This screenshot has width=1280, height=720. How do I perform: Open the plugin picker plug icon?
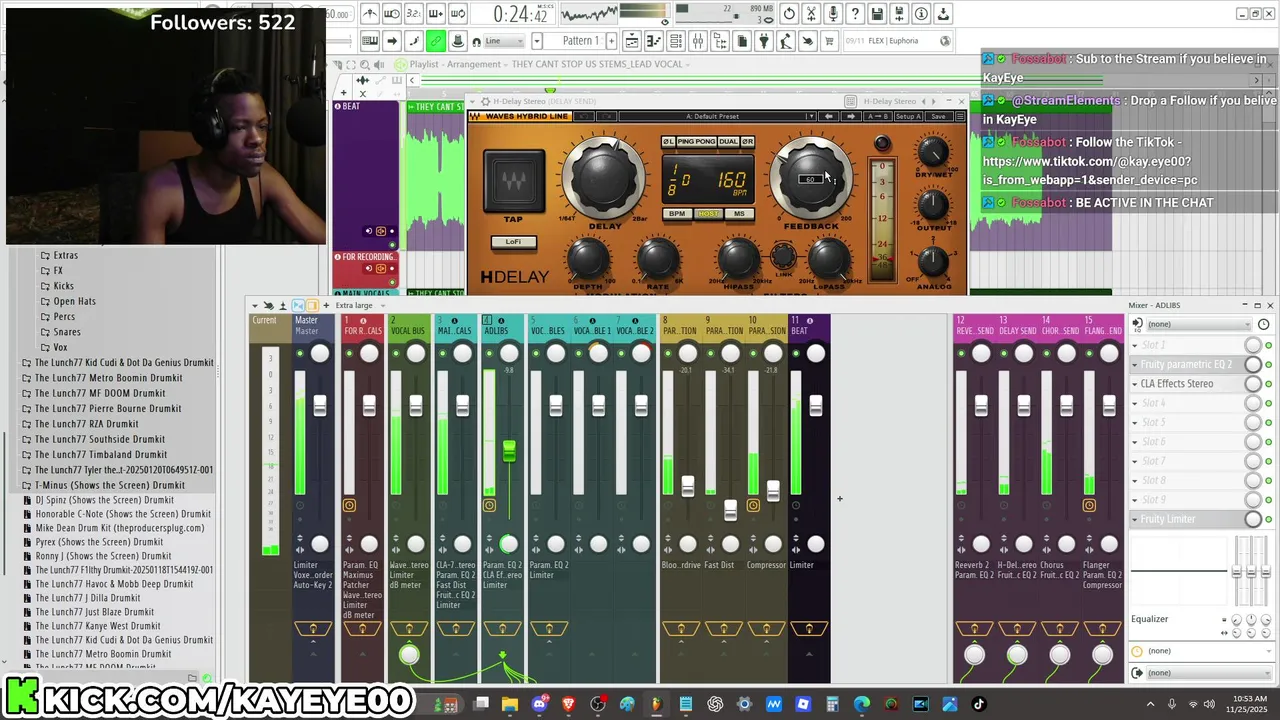(764, 41)
